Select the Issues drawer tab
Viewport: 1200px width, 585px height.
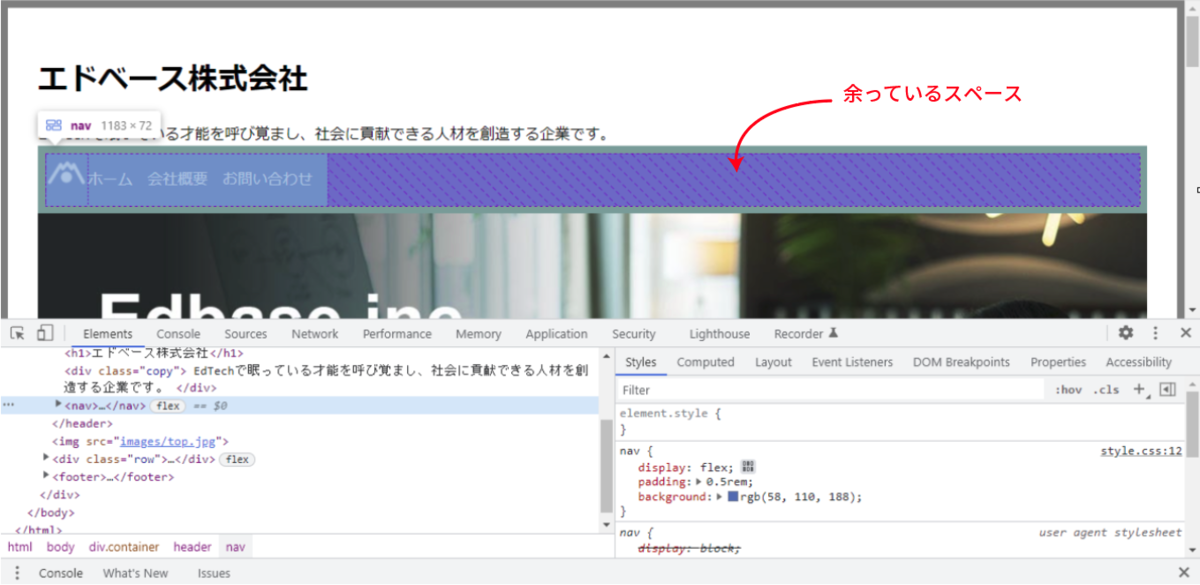click(x=213, y=573)
